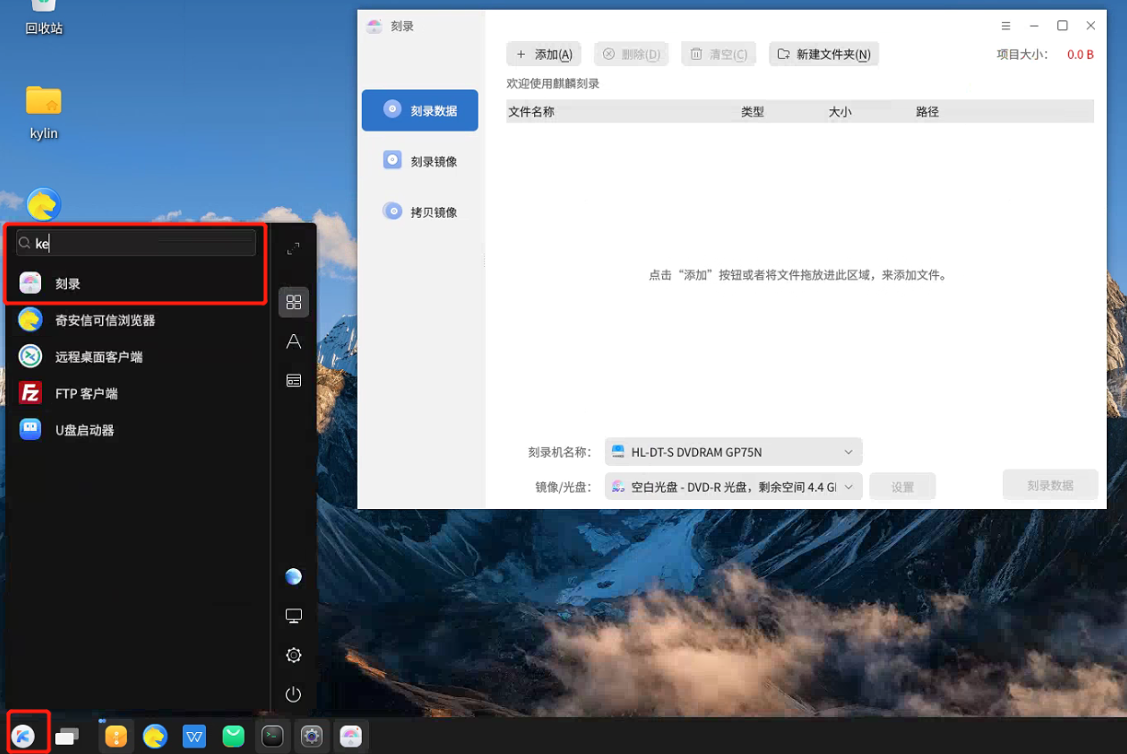This screenshot has width=1127, height=754.
Task: Click the power button in start menu
Action: click(293, 694)
